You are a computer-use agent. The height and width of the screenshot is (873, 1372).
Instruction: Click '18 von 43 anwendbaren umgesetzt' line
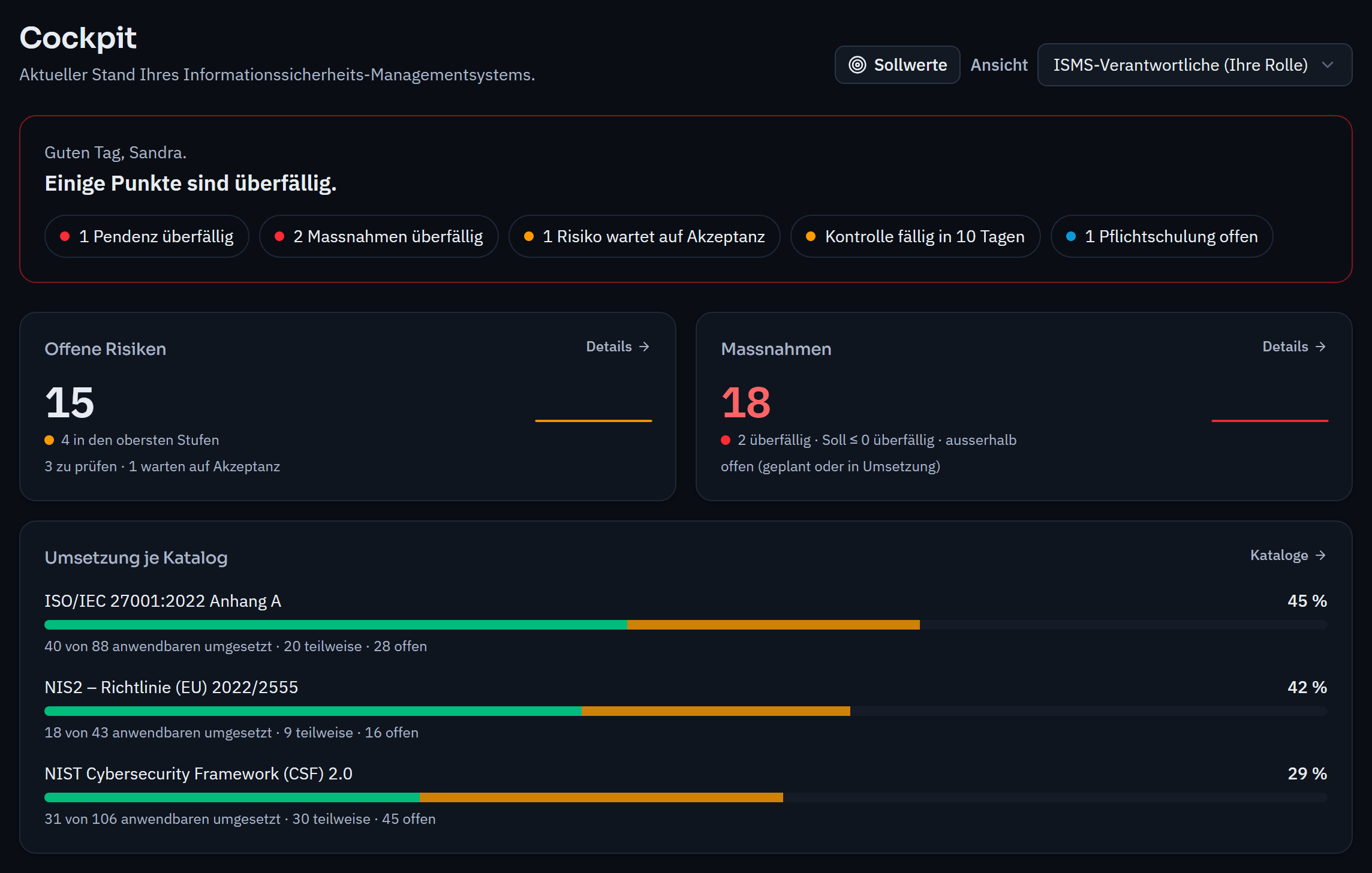231,733
